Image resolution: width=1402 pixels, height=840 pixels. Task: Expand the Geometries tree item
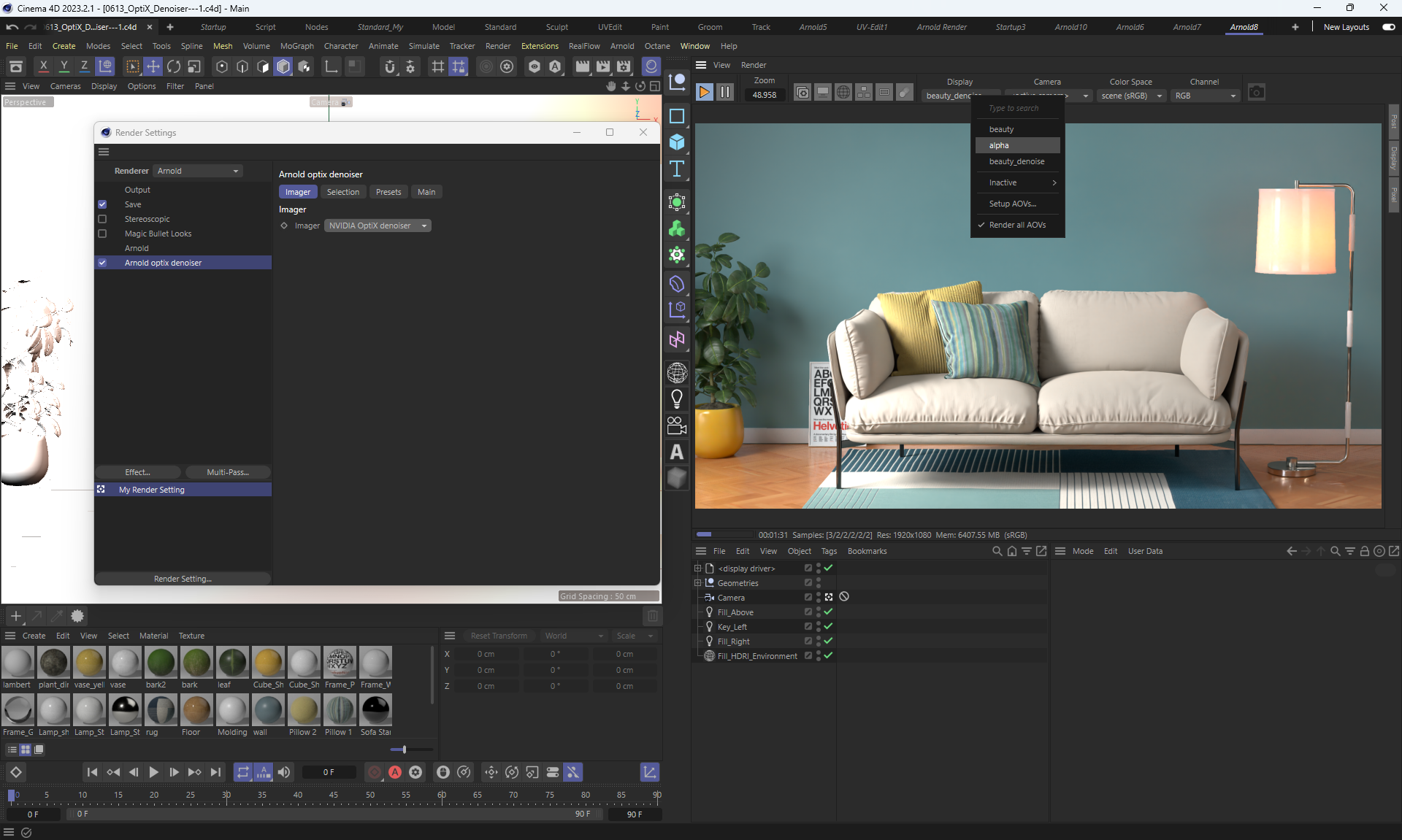click(x=697, y=583)
